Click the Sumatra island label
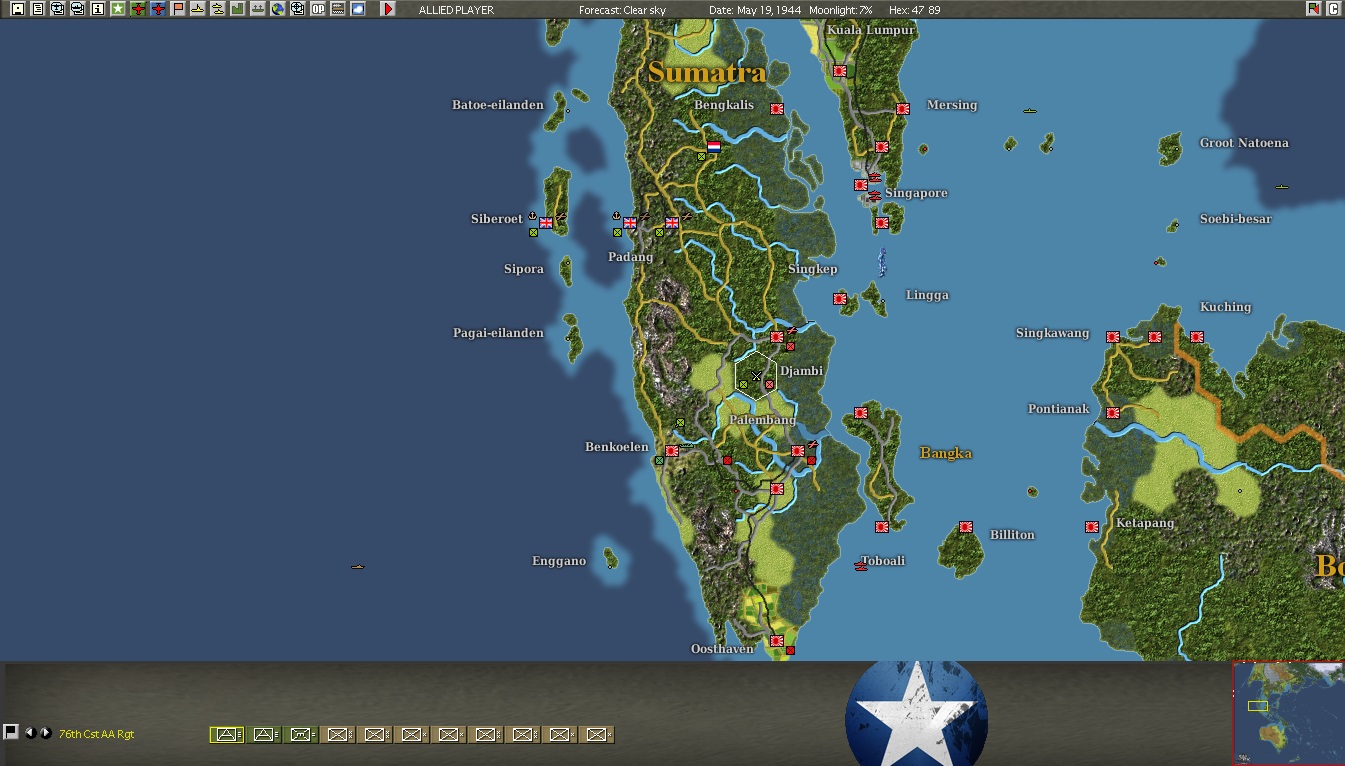Image resolution: width=1345 pixels, height=766 pixels. tap(707, 72)
